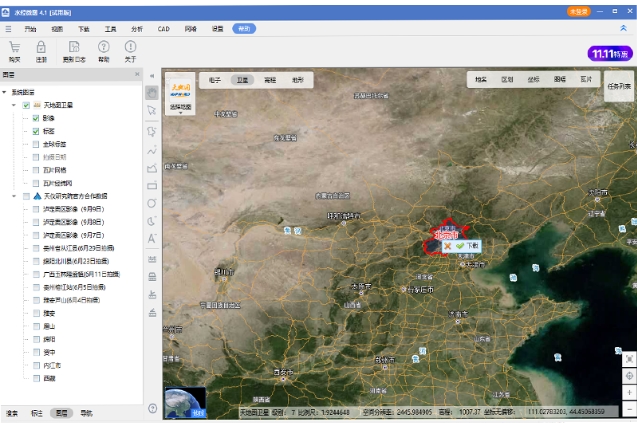Click the angle measuring tool icon
This screenshot has height=423, width=637.
(x=152, y=295)
